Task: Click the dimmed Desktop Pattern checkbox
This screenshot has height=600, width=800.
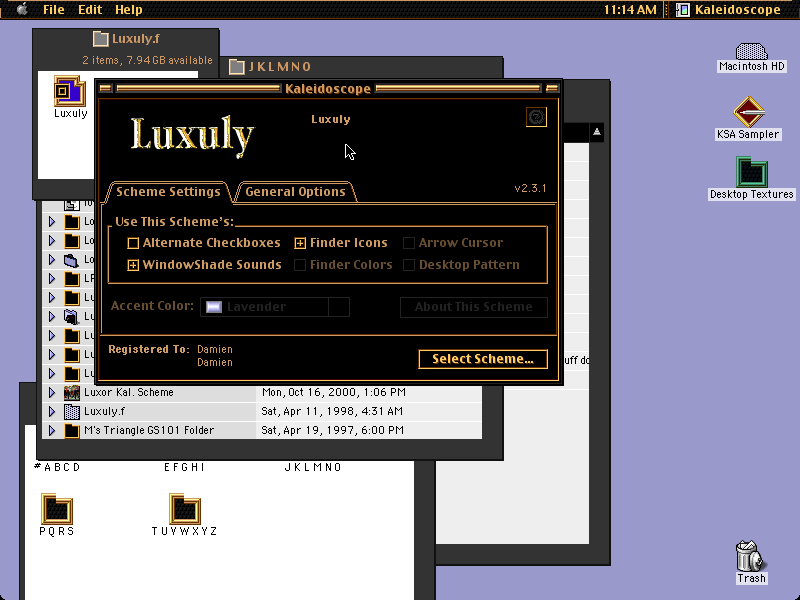Action: point(409,265)
